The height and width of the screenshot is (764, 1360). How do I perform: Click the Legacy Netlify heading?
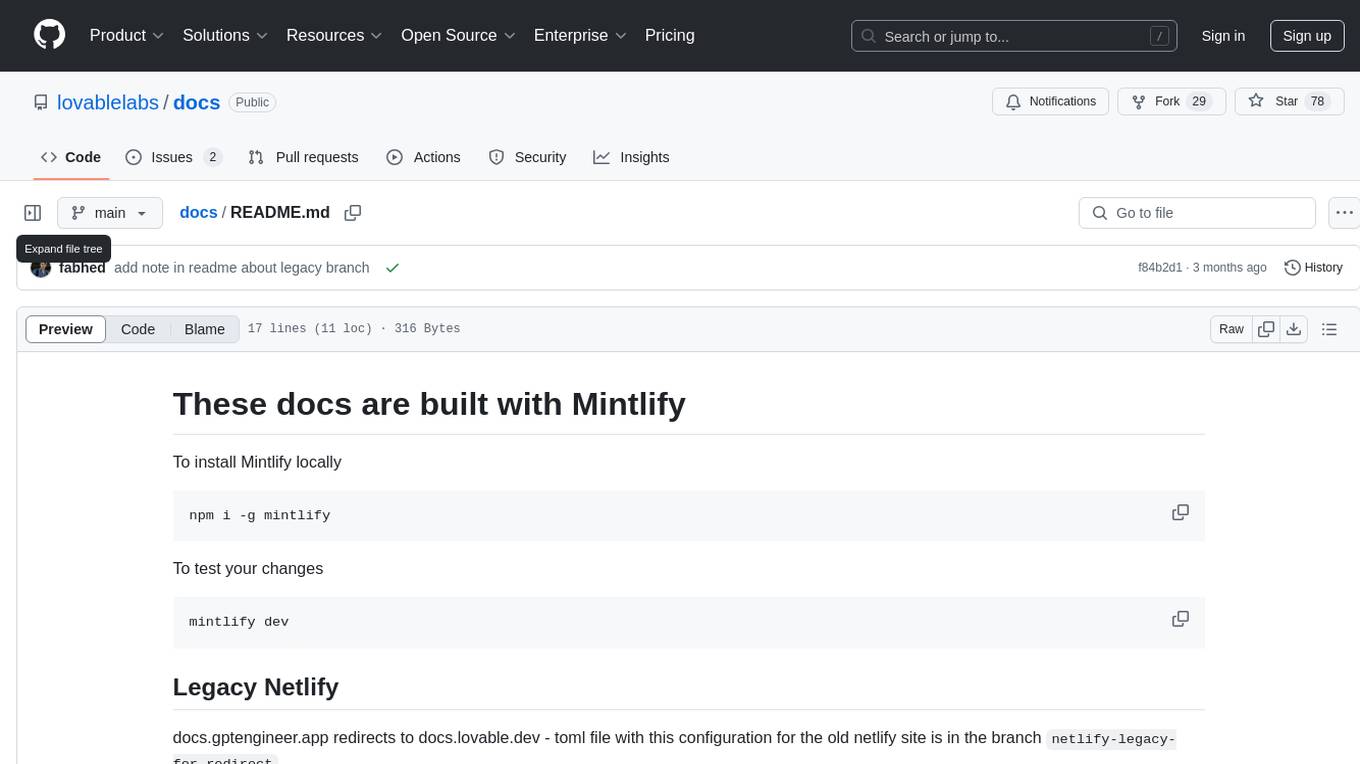256,687
